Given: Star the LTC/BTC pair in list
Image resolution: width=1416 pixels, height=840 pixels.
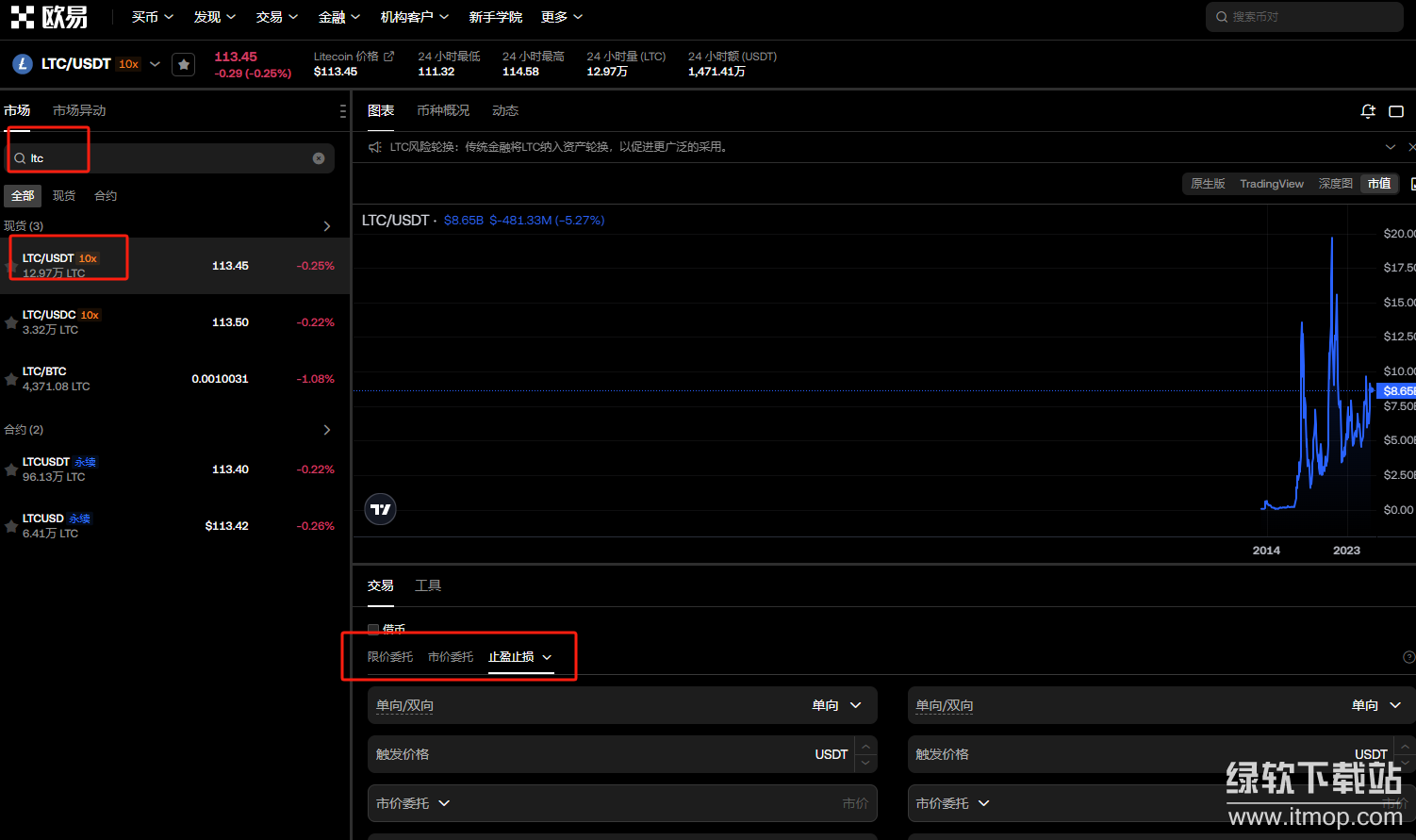Looking at the screenshot, I should [11, 379].
